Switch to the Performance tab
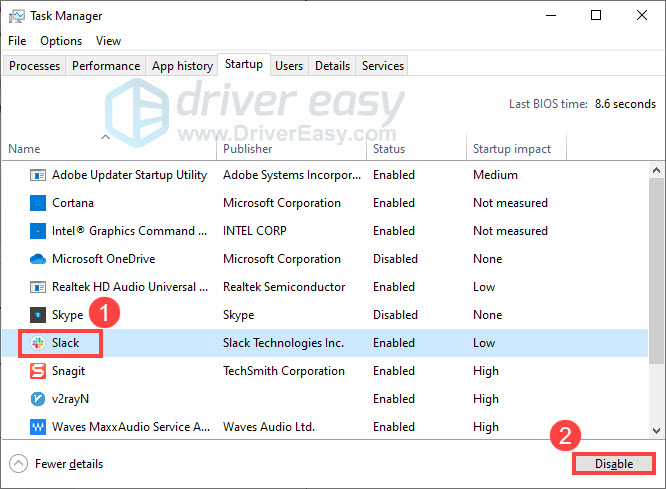This screenshot has width=666, height=489. (106, 66)
